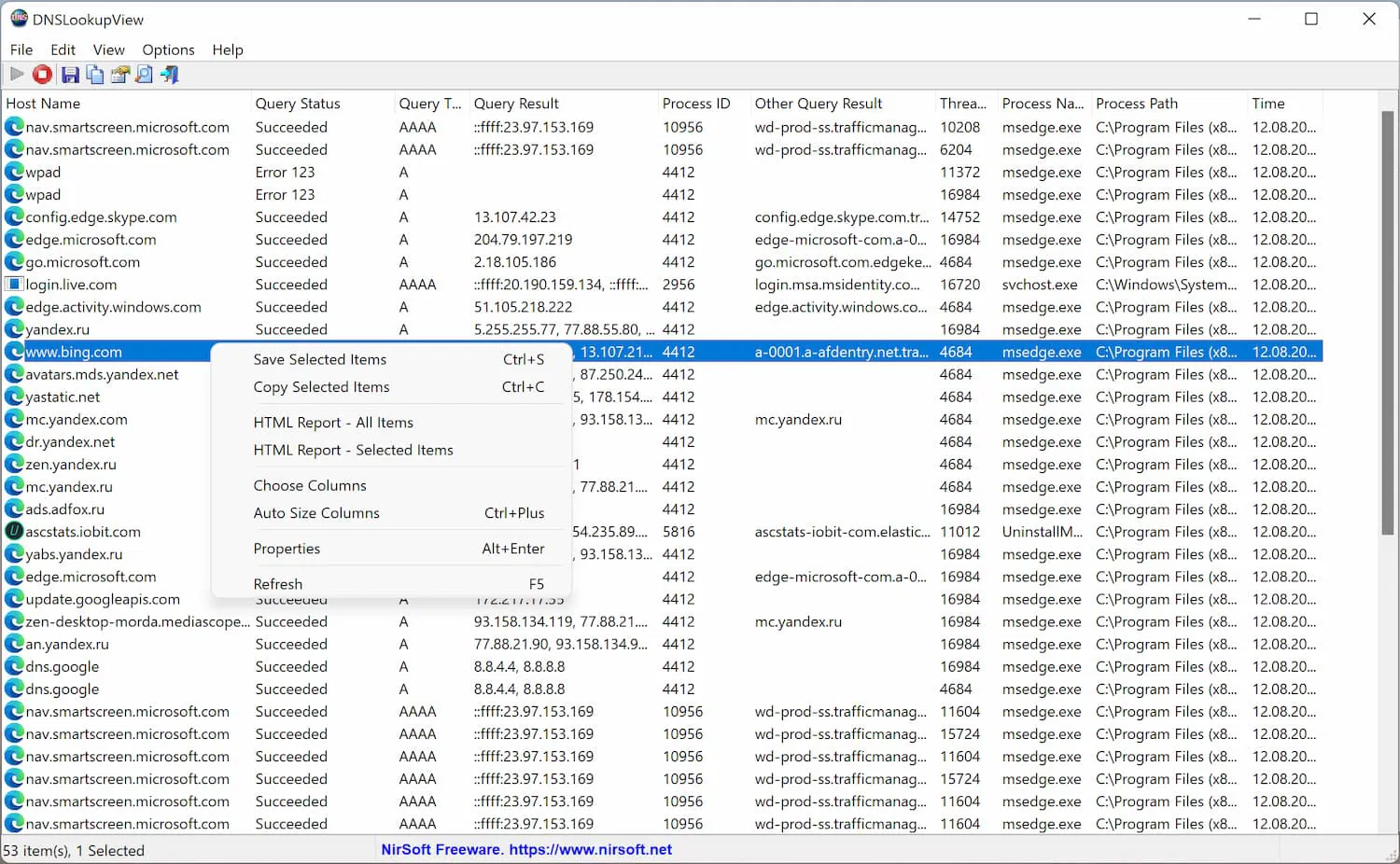Screen dimensions: 1400x864
Task: Open Choose Columns from the context menu
Action: pos(391,485)
